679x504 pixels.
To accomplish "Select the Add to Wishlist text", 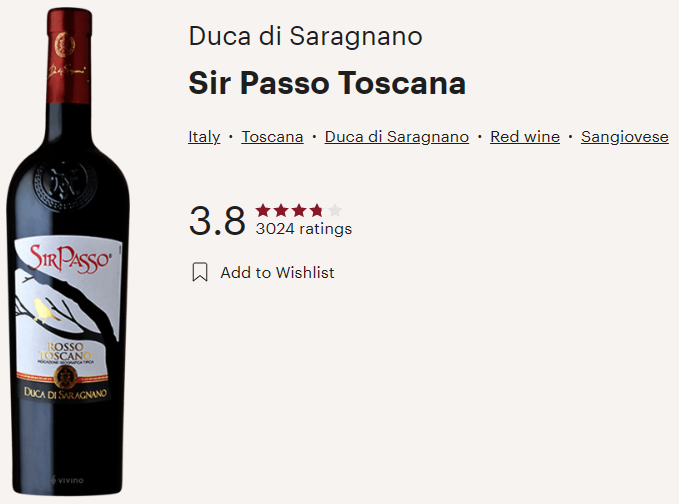I will pyautogui.click(x=277, y=273).
